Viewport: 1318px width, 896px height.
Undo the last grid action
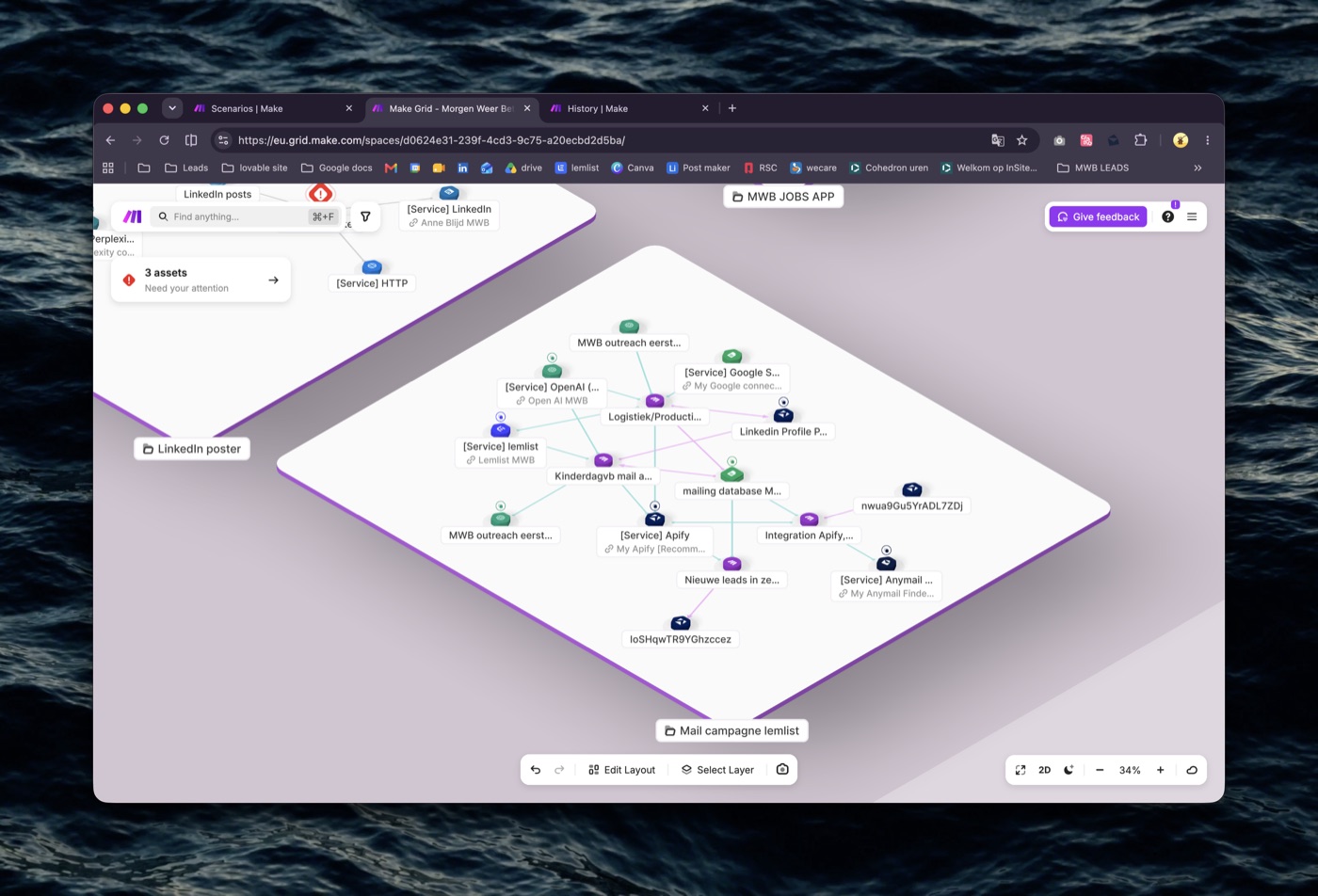(x=536, y=770)
